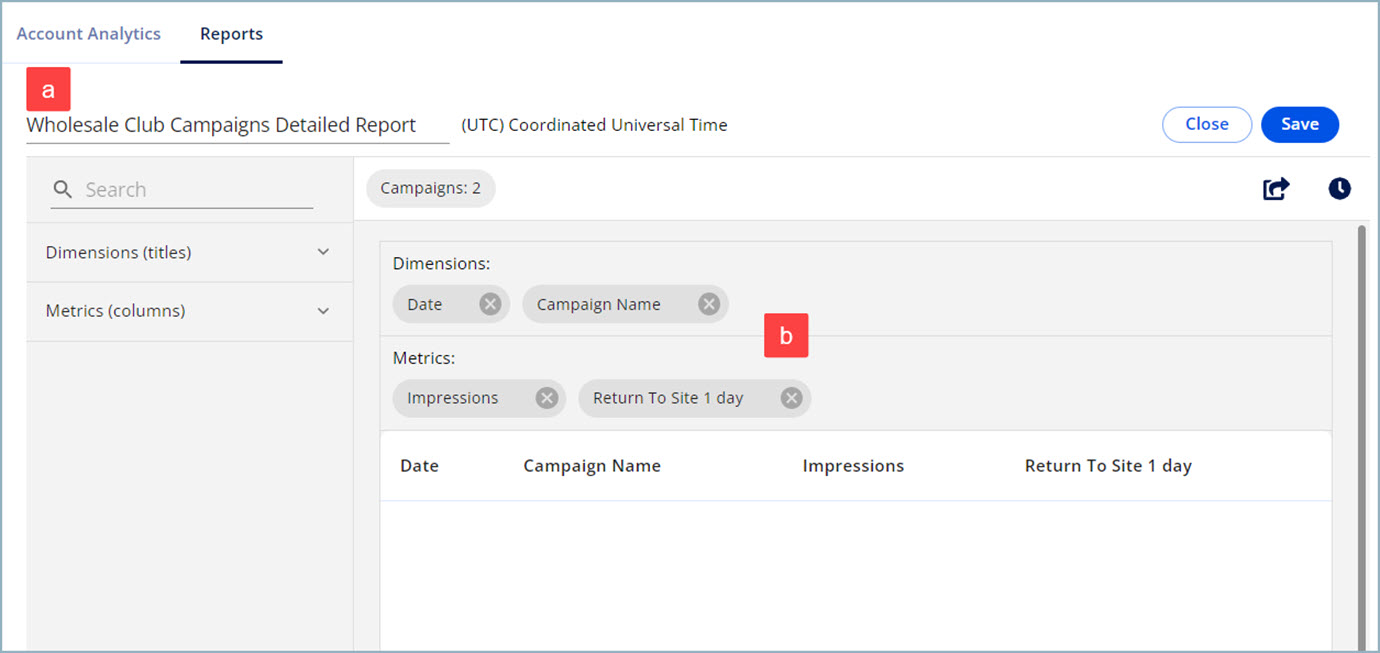The width and height of the screenshot is (1380, 653).
Task: Select the Impressions chip label
Action: (452, 398)
